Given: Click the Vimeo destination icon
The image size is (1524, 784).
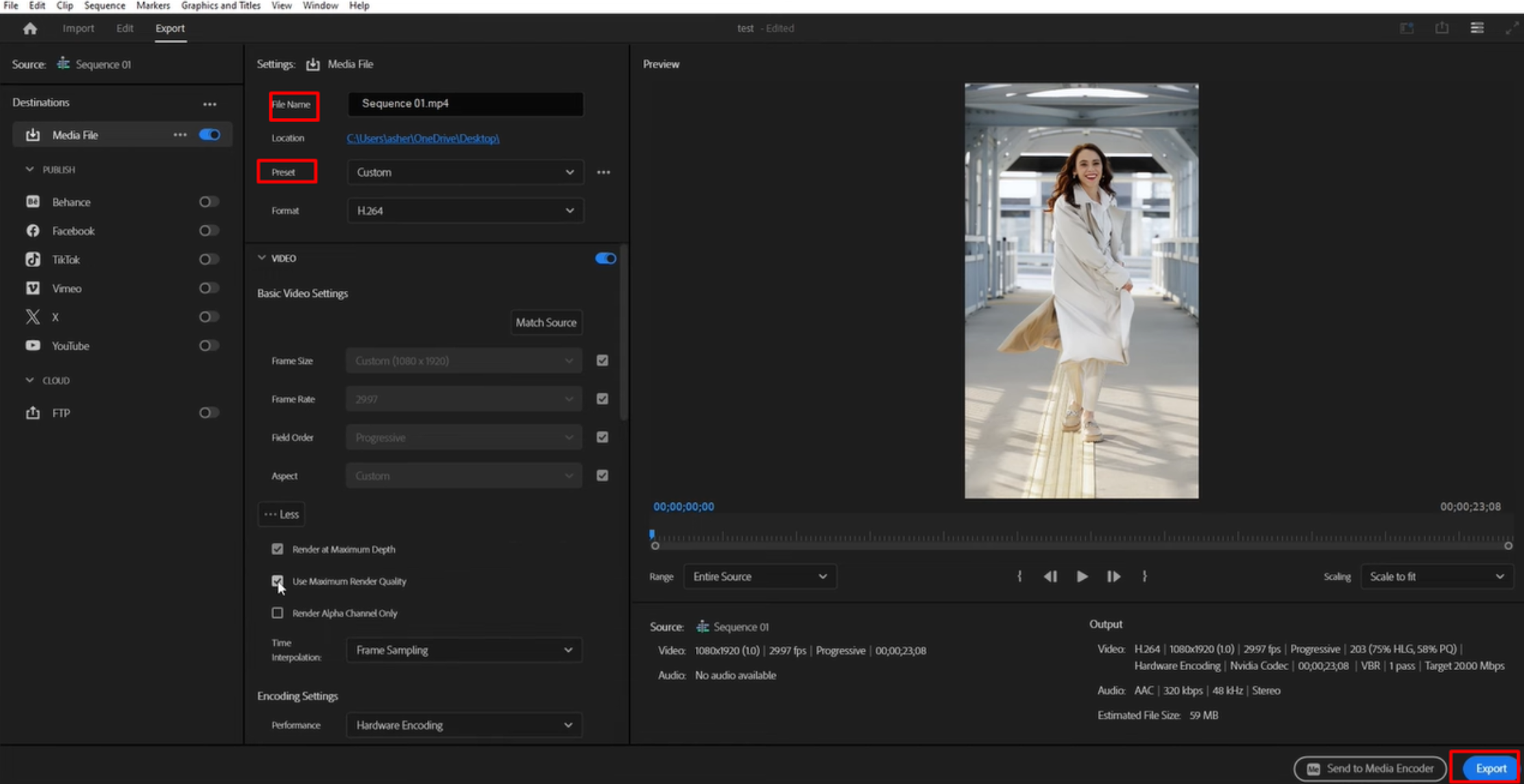Looking at the screenshot, I should [x=33, y=288].
